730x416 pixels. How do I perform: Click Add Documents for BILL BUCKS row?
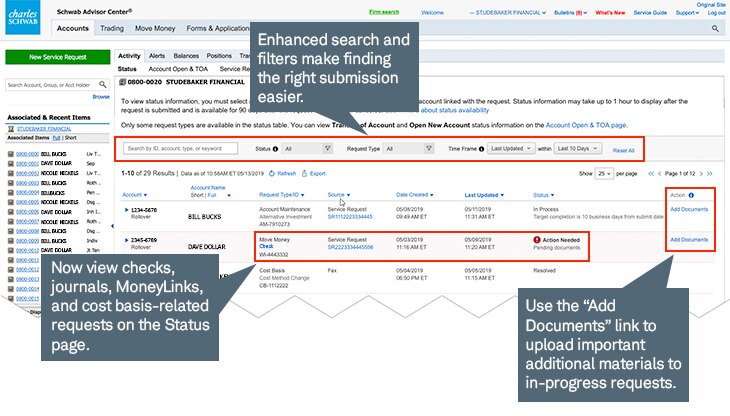[x=689, y=209]
